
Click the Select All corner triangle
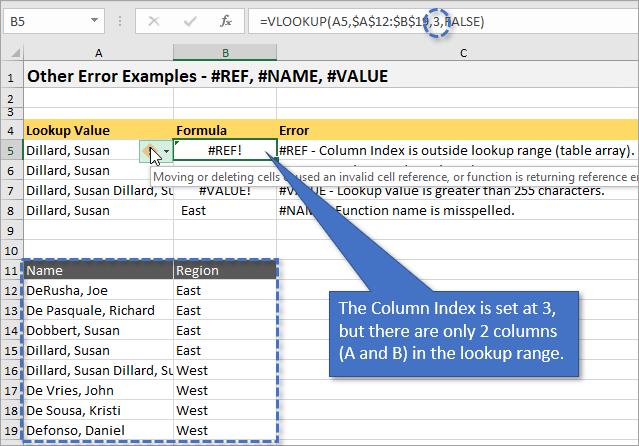[10, 52]
